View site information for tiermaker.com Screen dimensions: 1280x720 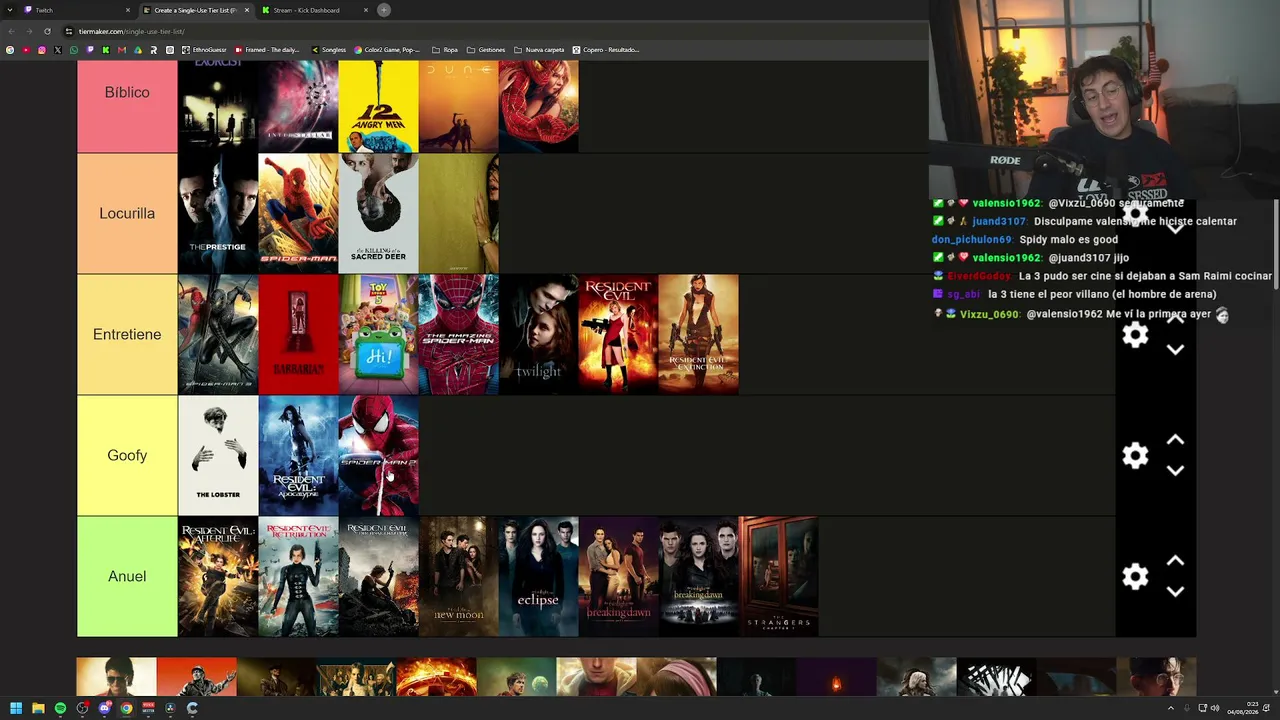[69, 31]
